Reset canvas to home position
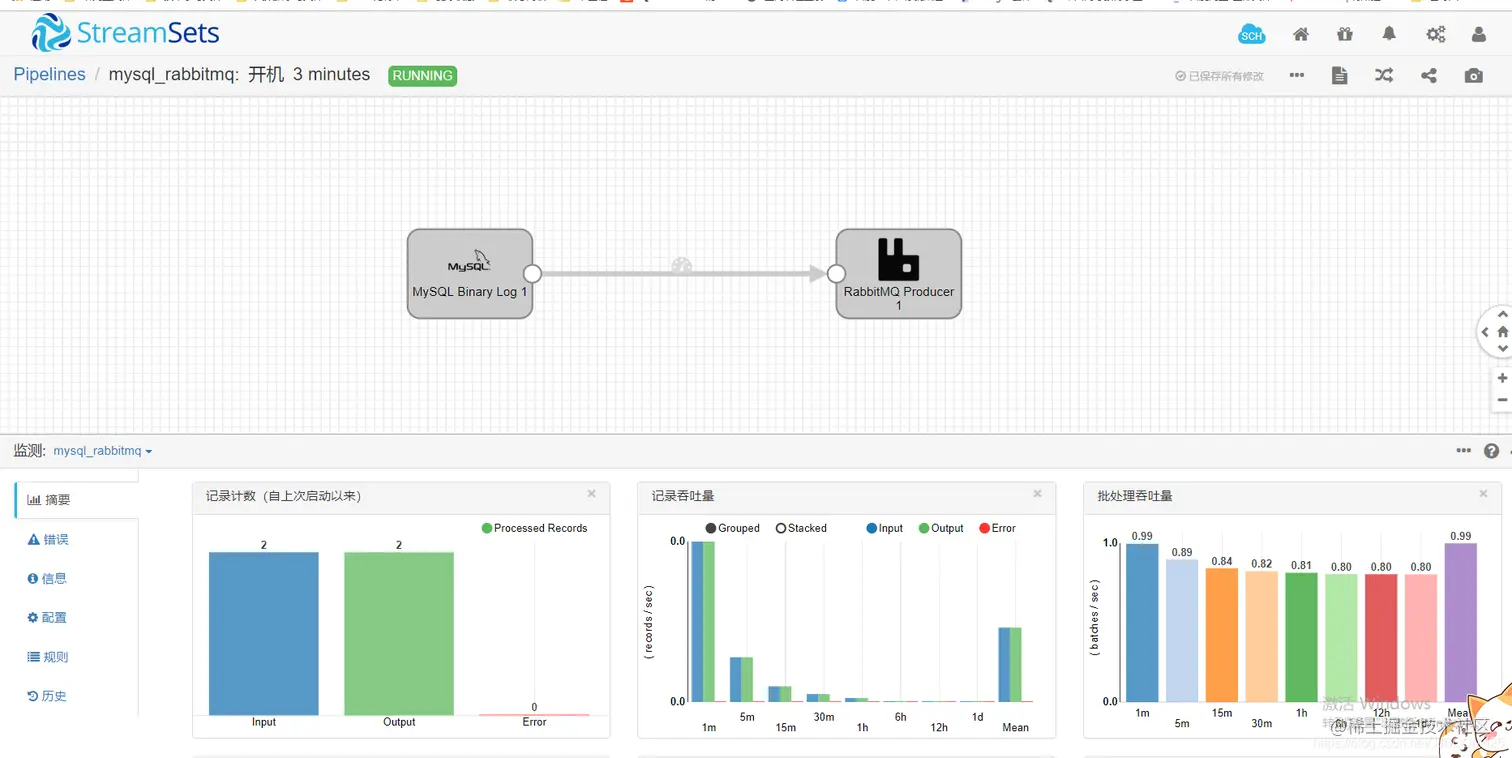 (1502, 332)
